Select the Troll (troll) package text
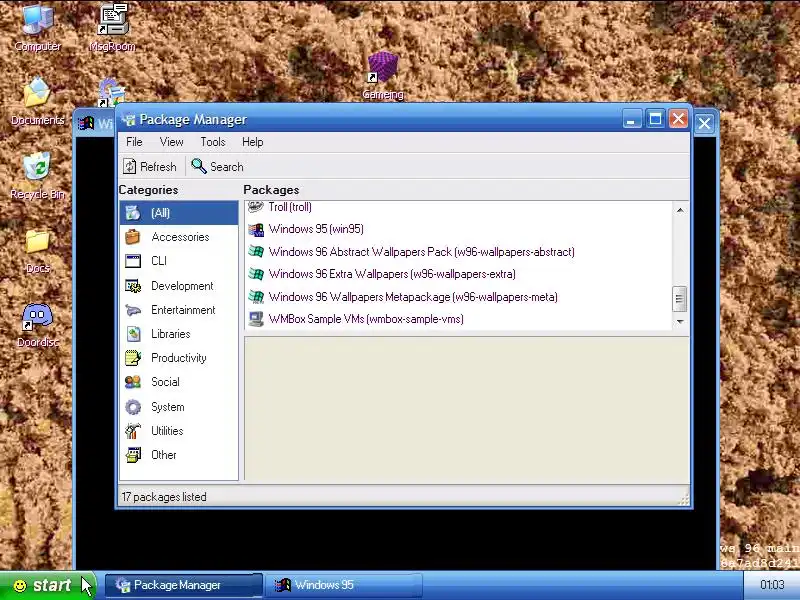Image resolution: width=800 pixels, height=600 pixels. pyautogui.click(x=290, y=207)
